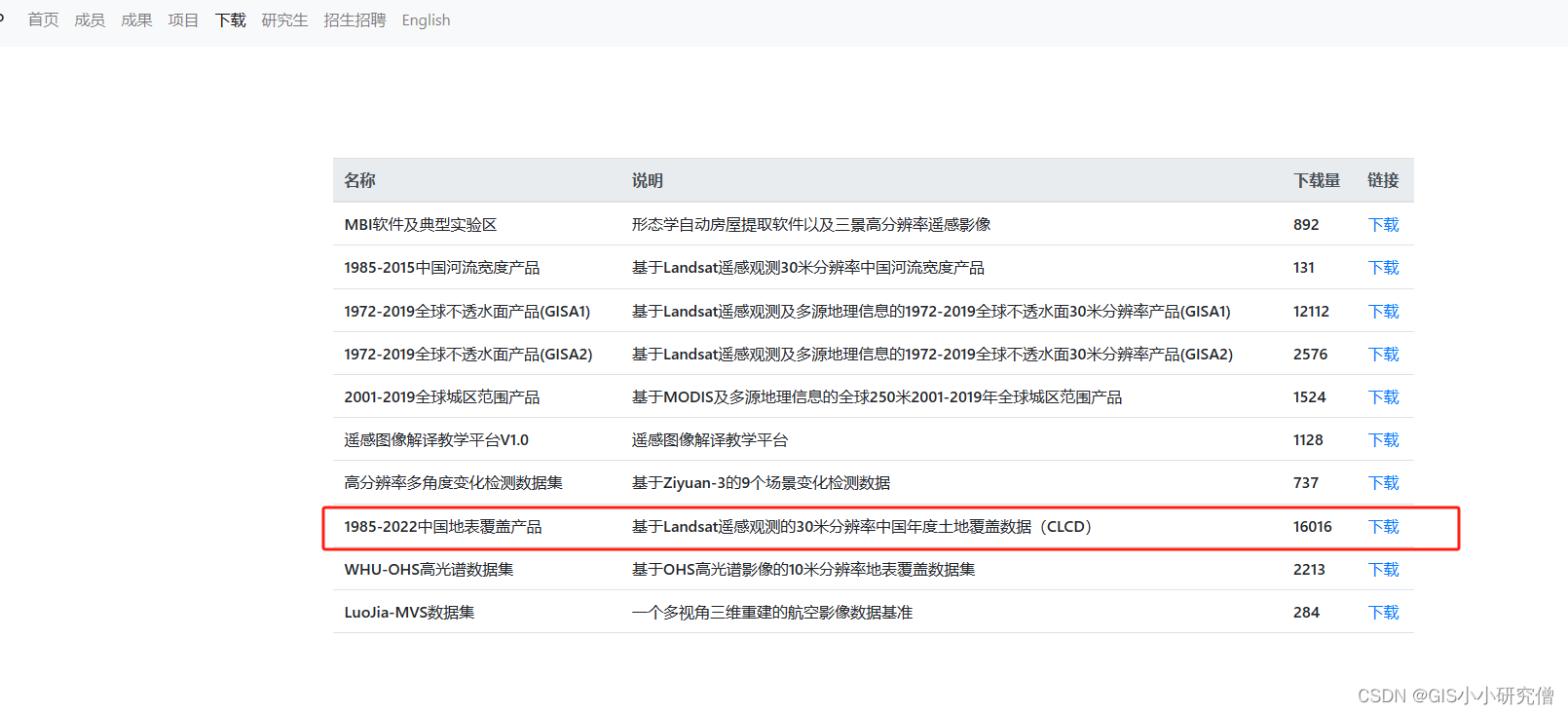Viewport: 1568px width, 714px height.
Task: Go to the 成员 page
Action: point(90,20)
